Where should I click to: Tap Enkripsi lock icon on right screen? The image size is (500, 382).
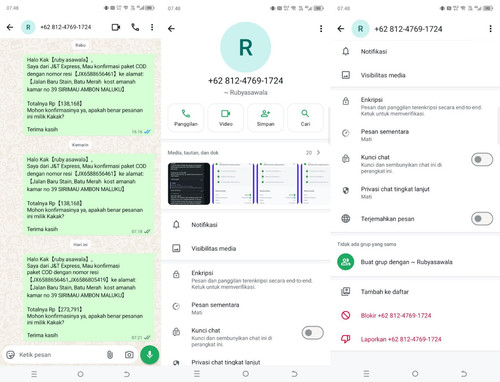pyautogui.click(x=346, y=101)
